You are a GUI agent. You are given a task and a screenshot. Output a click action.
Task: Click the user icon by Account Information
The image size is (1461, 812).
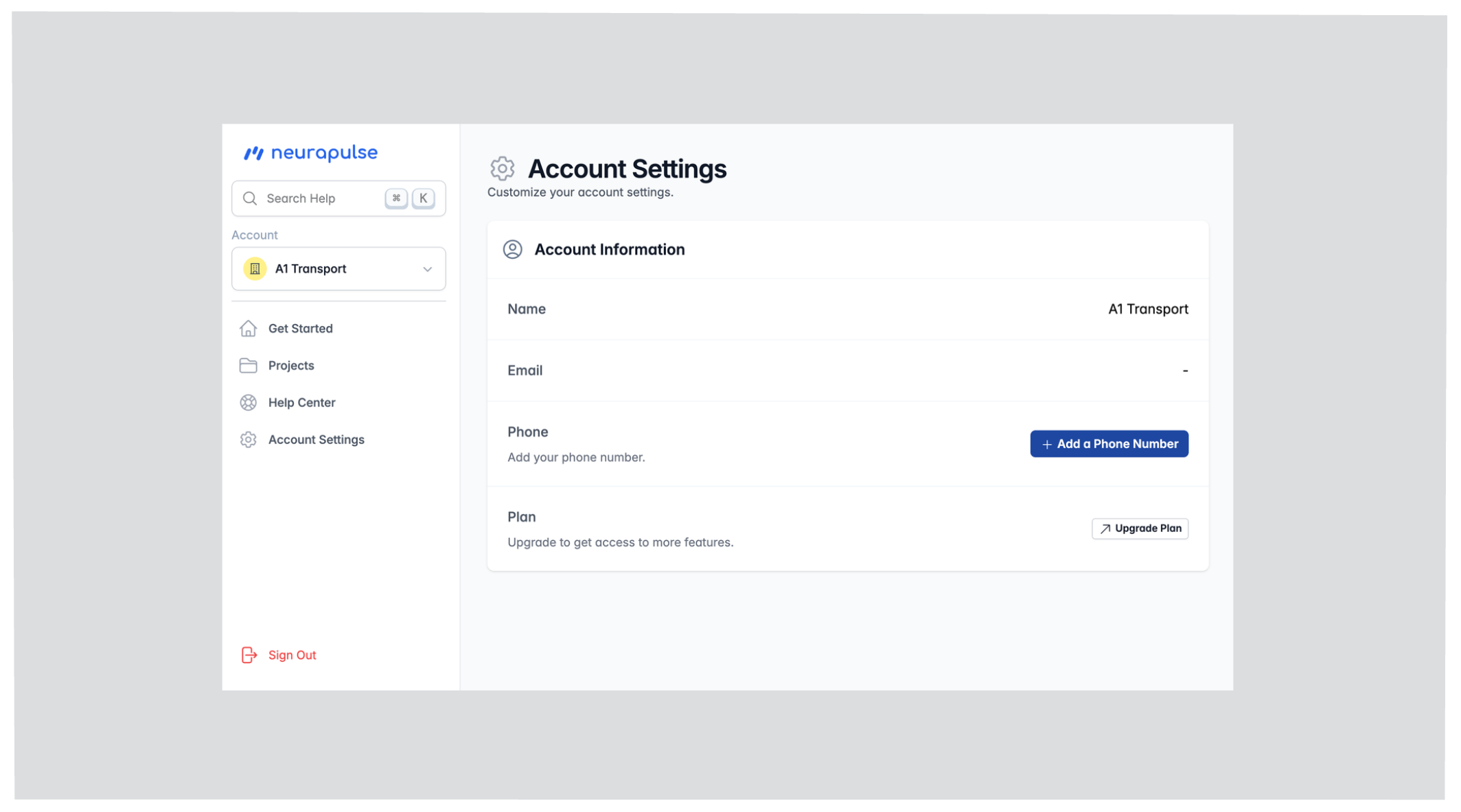512,249
